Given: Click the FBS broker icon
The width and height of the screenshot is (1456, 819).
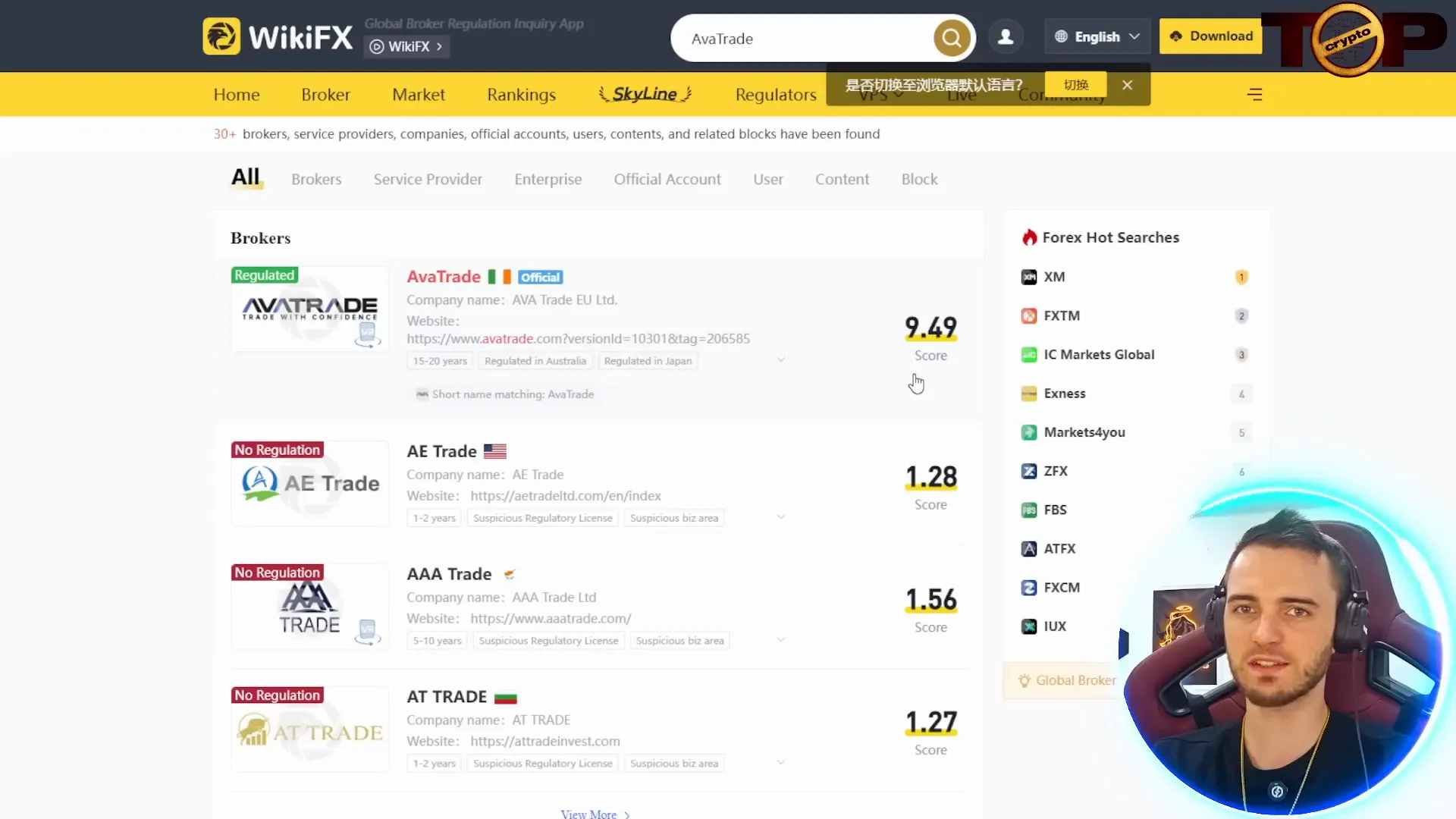Looking at the screenshot, I should coord(1029,510).
